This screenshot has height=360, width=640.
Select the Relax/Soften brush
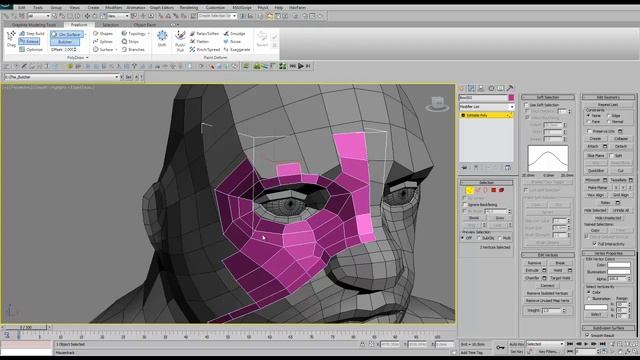point(204,33)
